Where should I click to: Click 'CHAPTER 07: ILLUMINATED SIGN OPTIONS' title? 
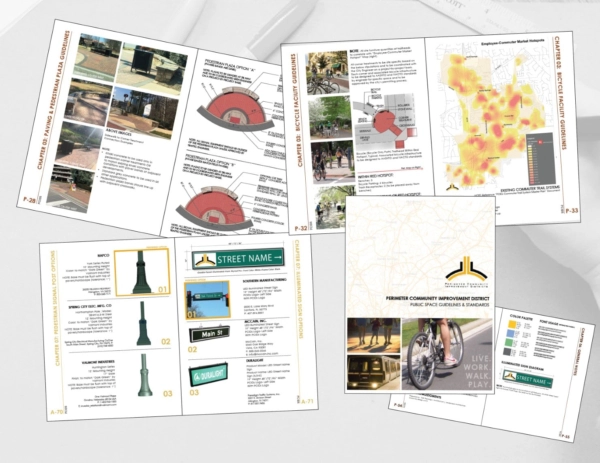pyautogui.click(x=298, y=290)
